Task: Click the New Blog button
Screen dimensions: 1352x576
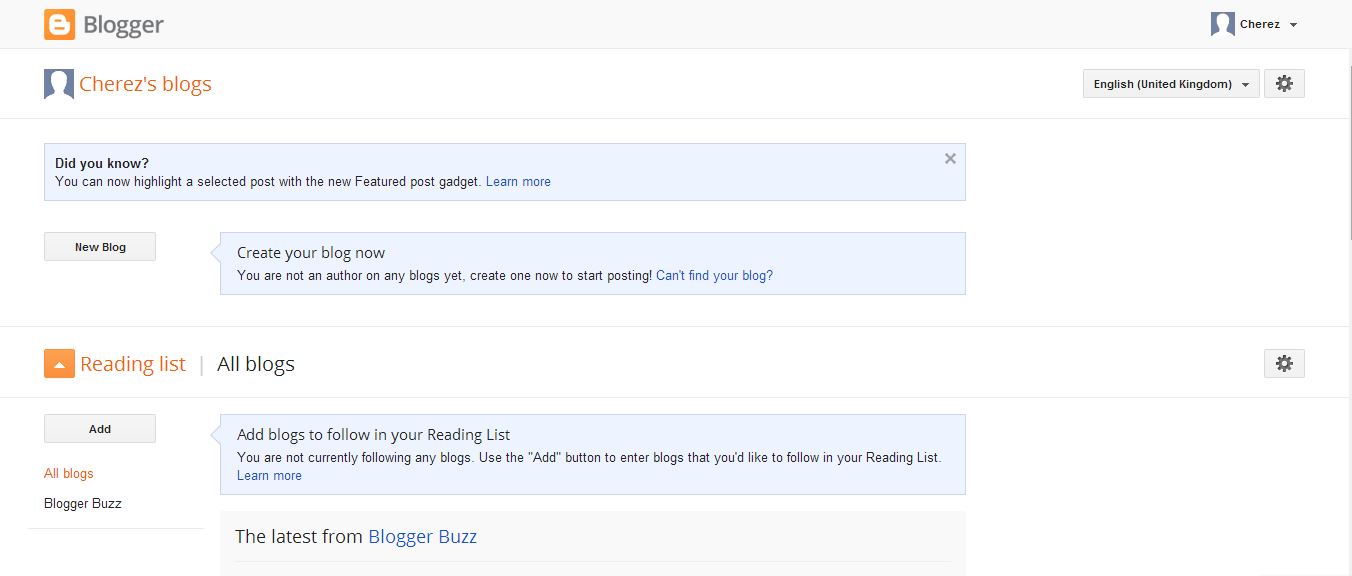Action: pos(100,246)
